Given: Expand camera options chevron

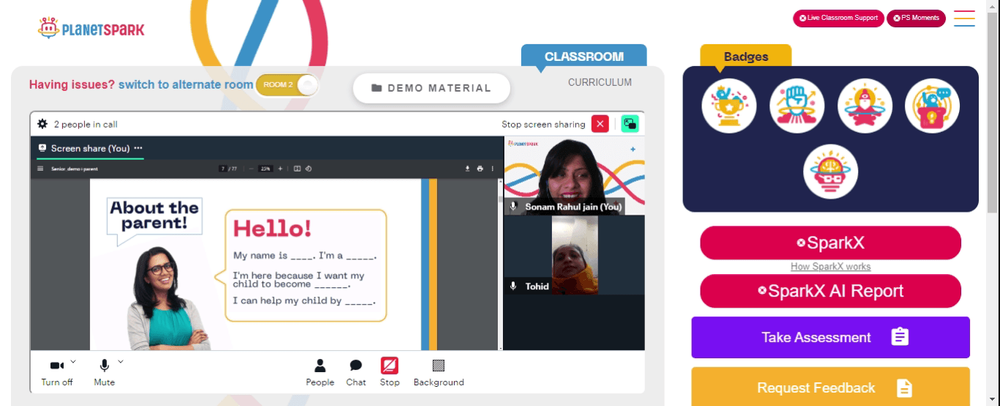Looking at the screenshot, I should click(73, 361).
